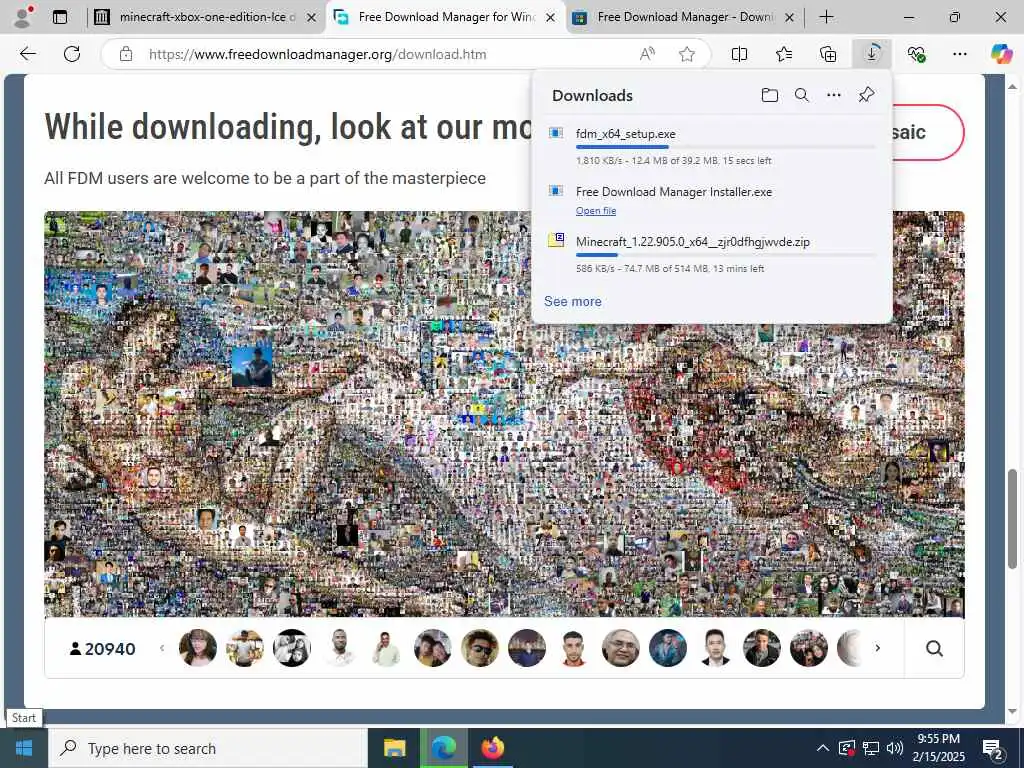Image resolution: width=1024 pixels, height=768 pixels.
Task: Click the 20940 user count
Action: click(x=103, y=648)
